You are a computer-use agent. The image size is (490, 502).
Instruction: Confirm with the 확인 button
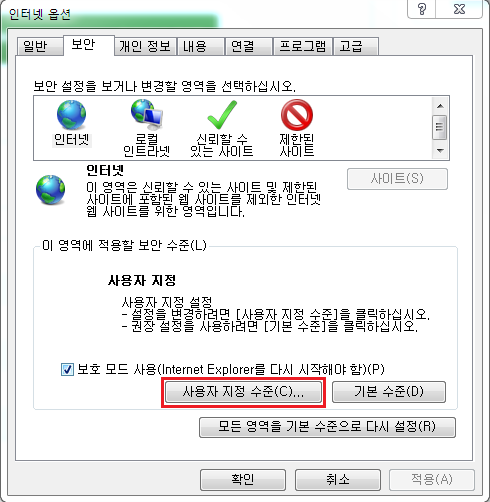(x=243, y=480)
